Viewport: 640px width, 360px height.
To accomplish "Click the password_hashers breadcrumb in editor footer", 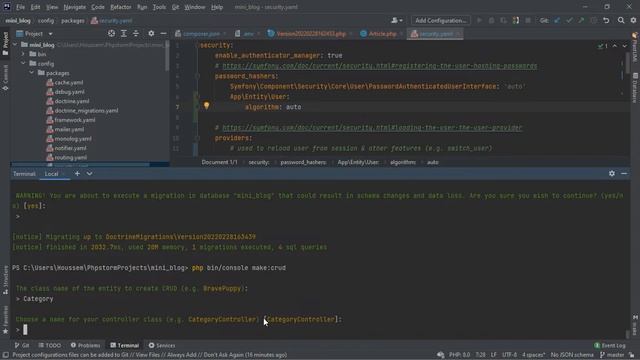I will click(x=303, y=162).
